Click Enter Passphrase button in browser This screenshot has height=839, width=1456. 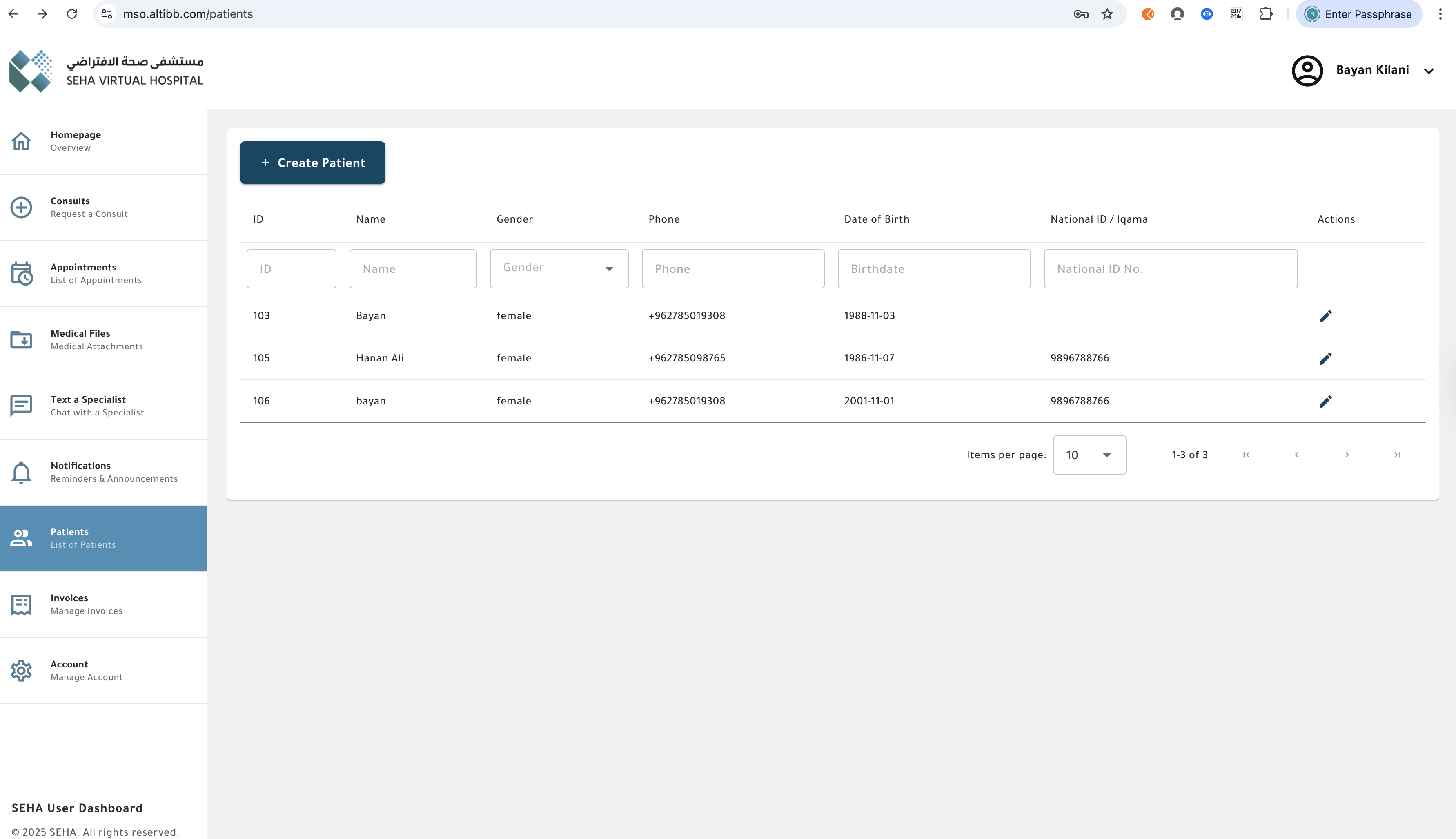pos(1359,14)
